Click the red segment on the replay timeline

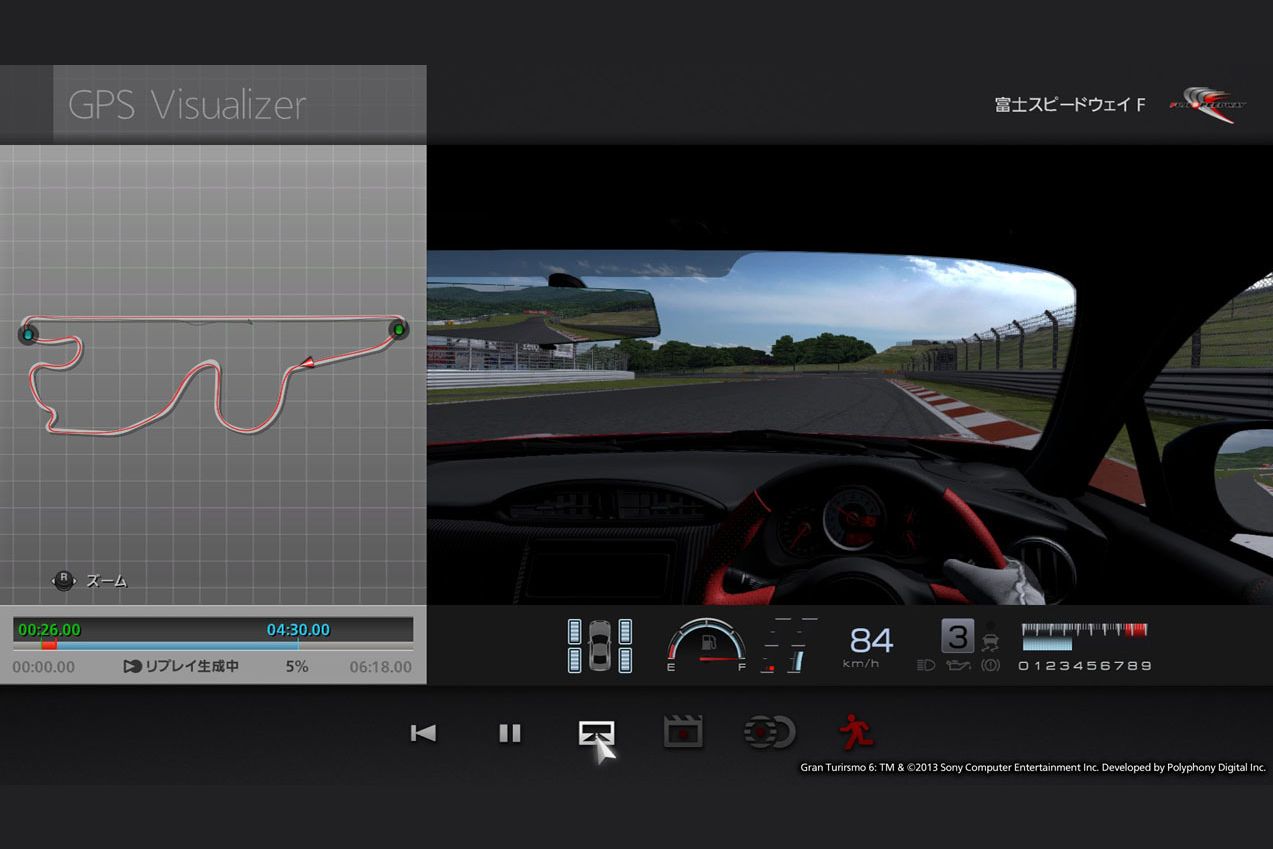click(49, 646)
